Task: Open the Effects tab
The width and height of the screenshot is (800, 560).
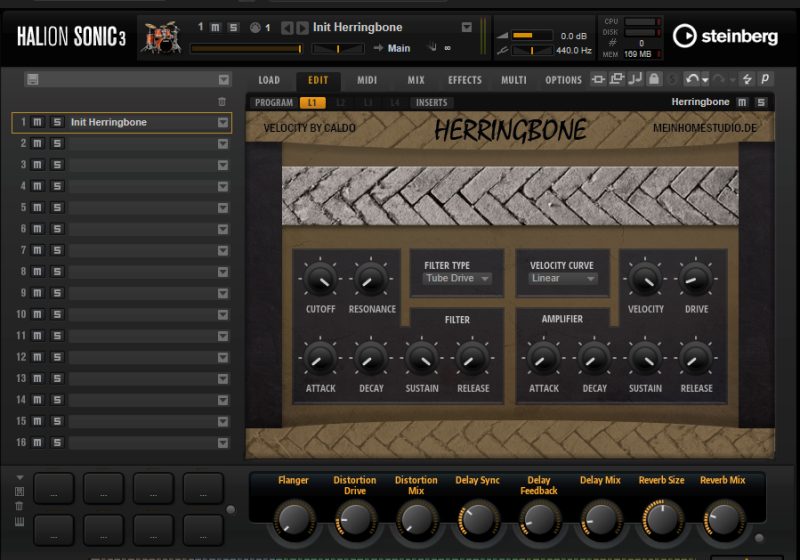Action: (464, 80)
